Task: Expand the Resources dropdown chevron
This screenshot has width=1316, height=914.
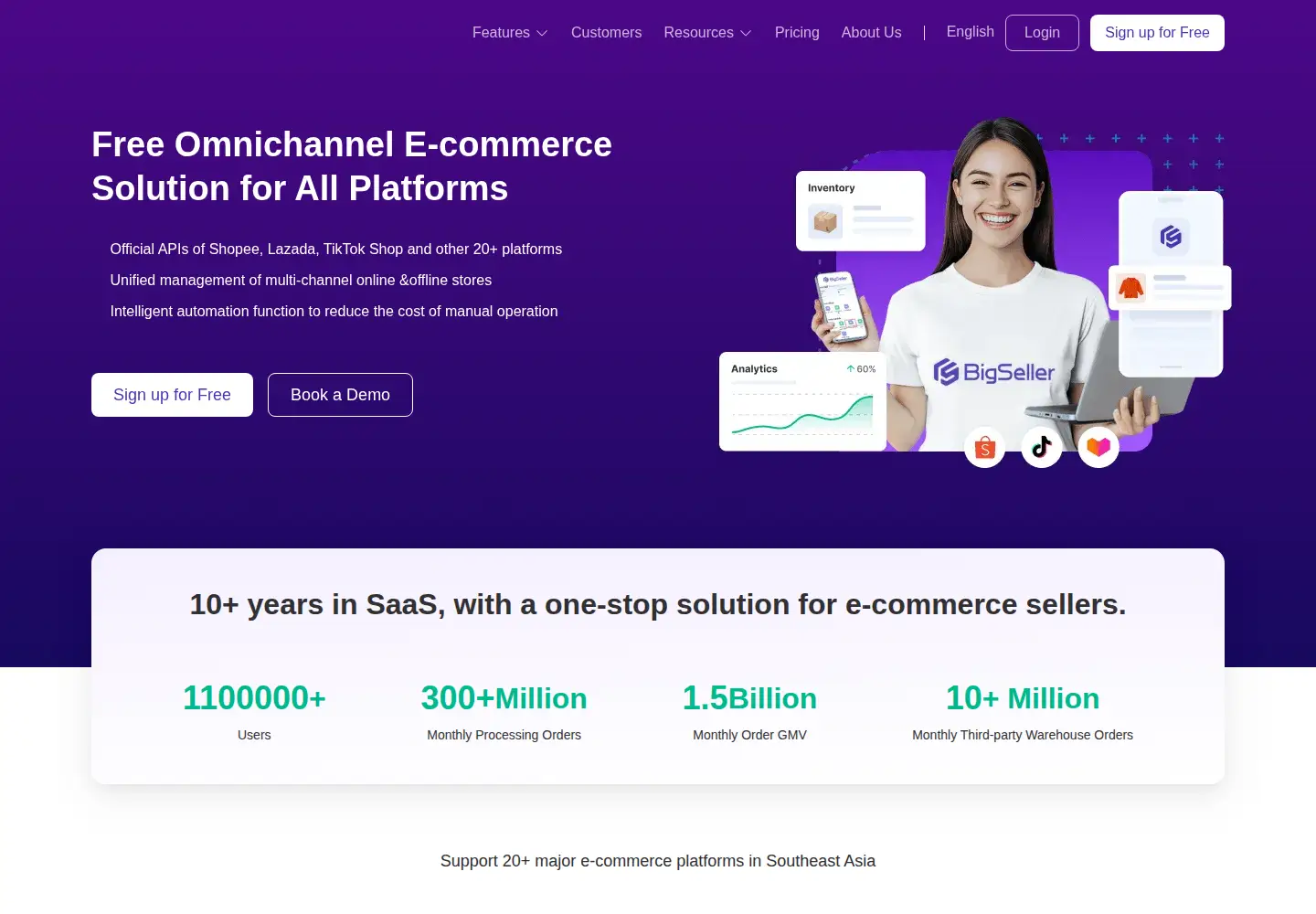Action: click(x=746, y=33)
